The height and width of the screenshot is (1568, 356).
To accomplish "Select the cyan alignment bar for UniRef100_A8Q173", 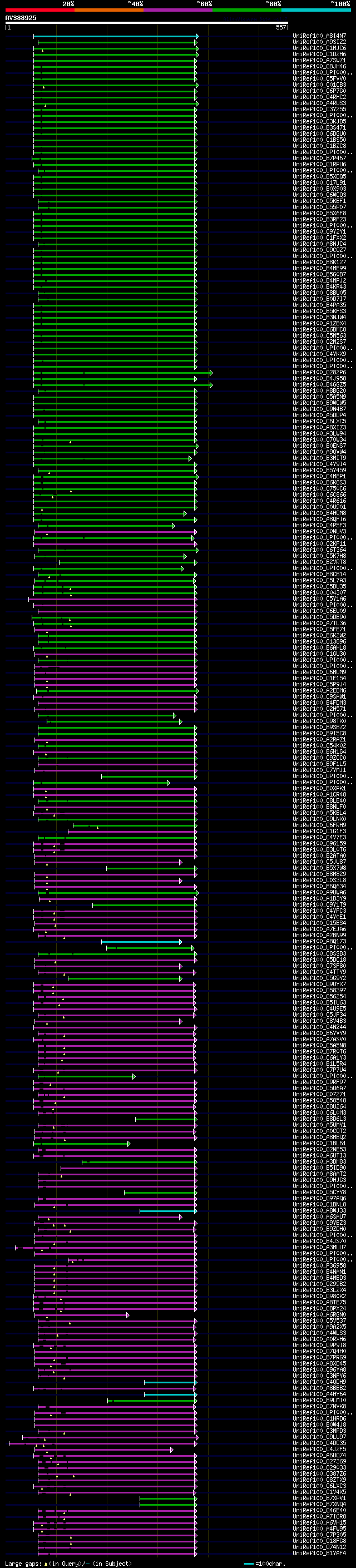I will pyautogui.click(x=141, y=942).
